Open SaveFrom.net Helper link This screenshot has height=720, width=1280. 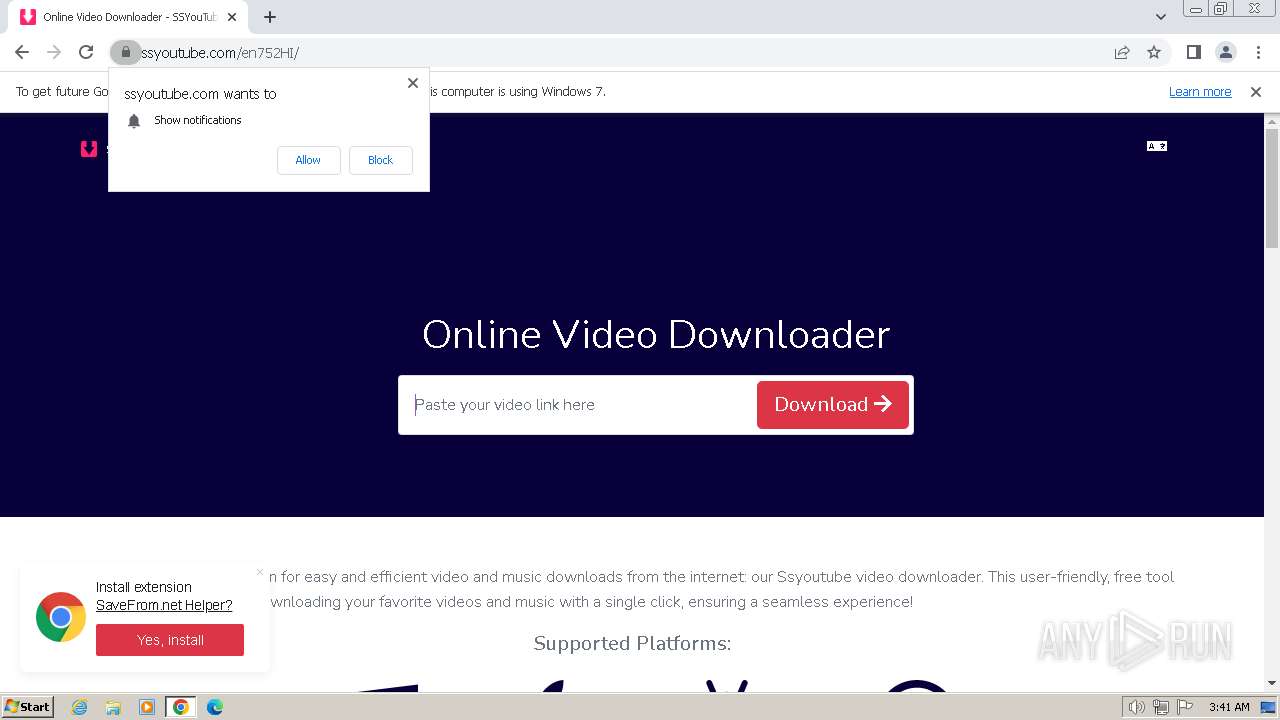pyautogui.click(x=164, y=605)
